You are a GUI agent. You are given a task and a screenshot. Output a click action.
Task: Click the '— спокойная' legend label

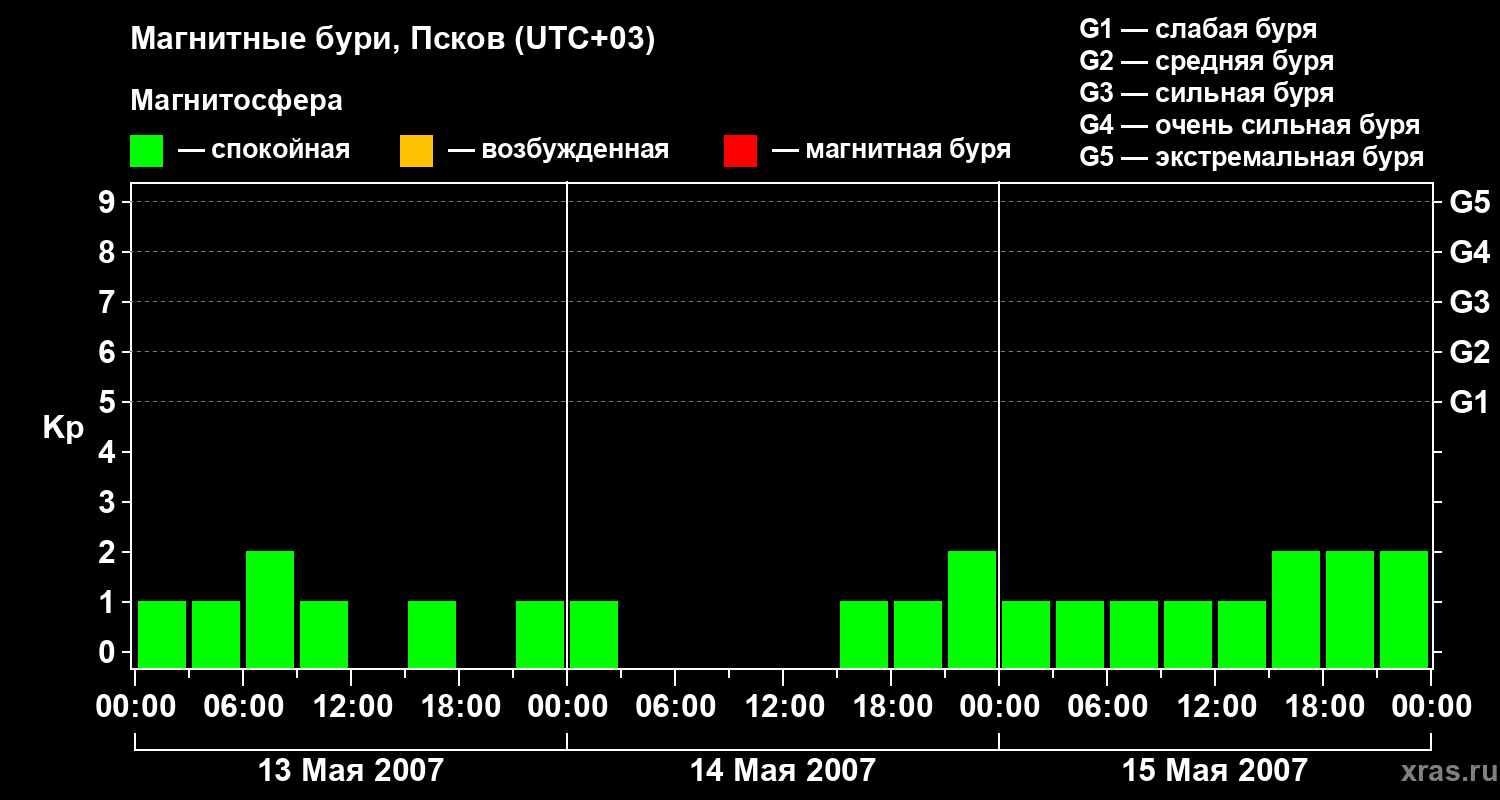point(264,151)
